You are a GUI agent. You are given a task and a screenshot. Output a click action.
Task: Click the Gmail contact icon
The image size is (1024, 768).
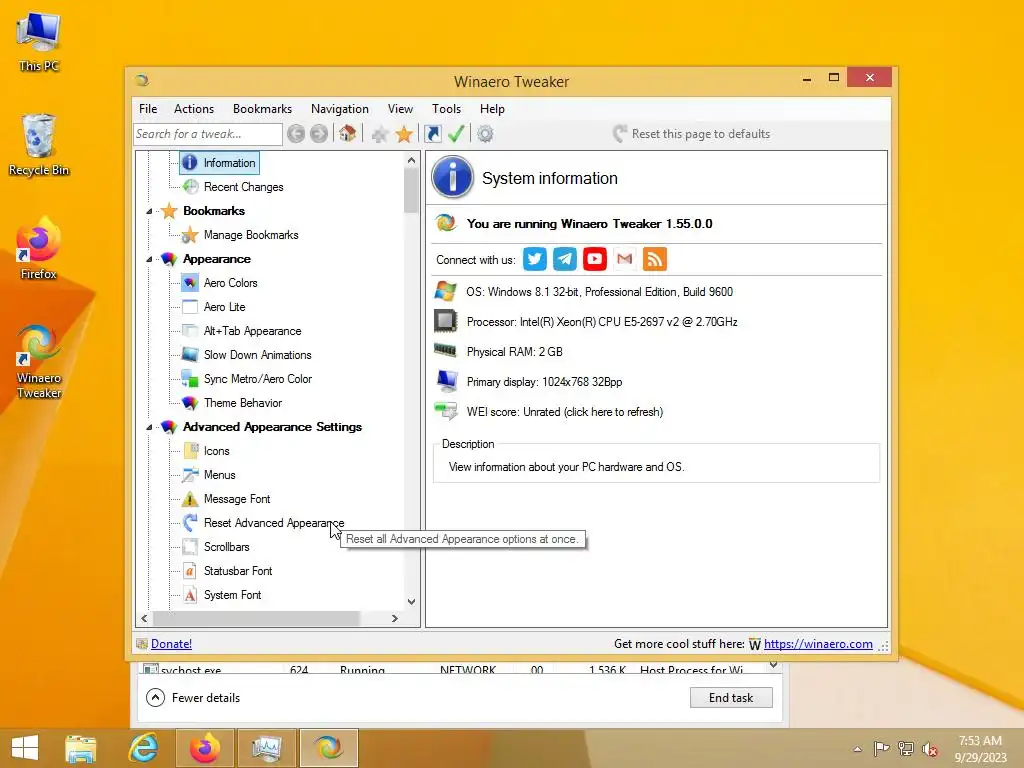pos(625,259)
